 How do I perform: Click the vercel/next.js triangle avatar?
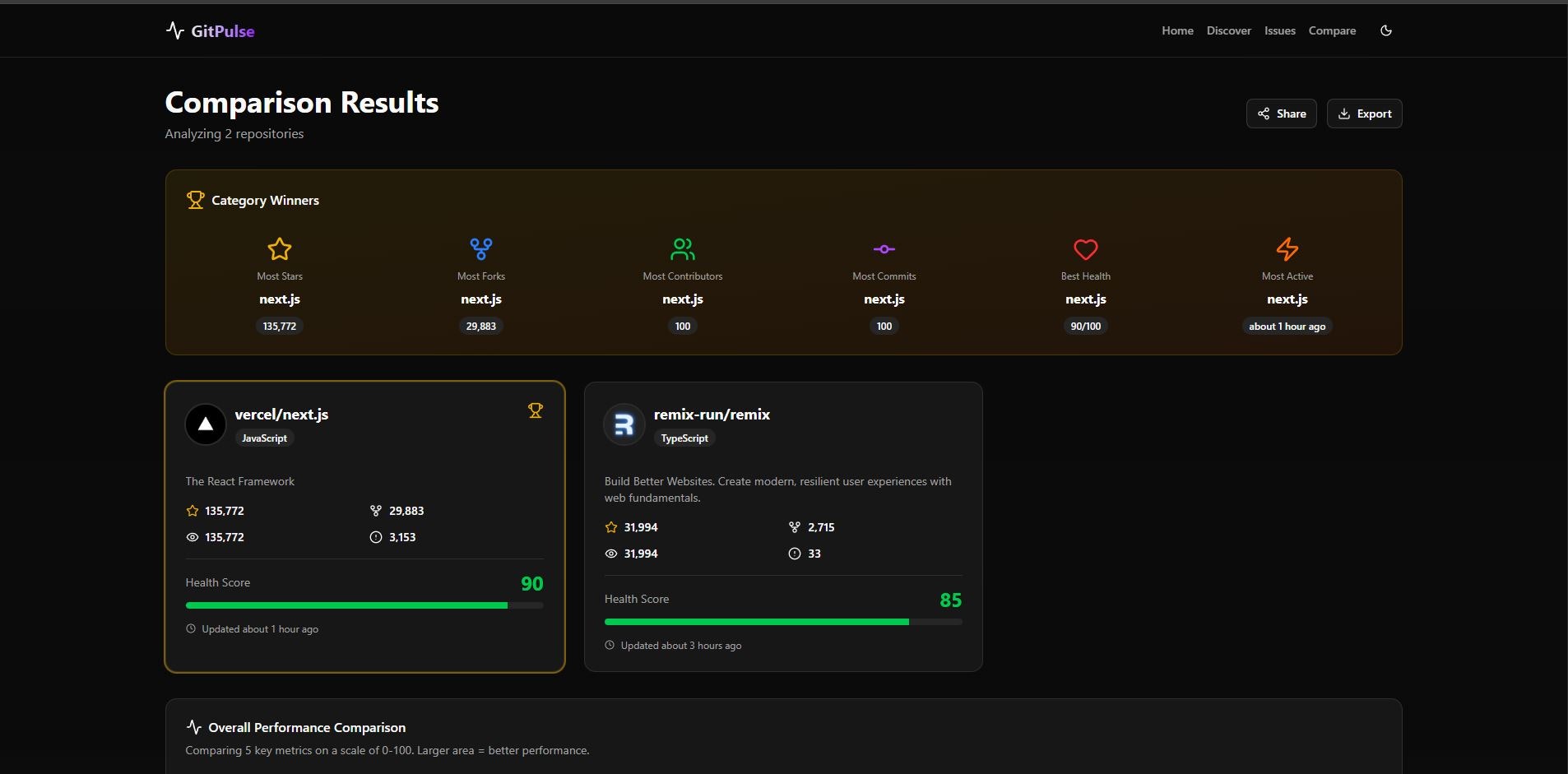pos(206,424)
